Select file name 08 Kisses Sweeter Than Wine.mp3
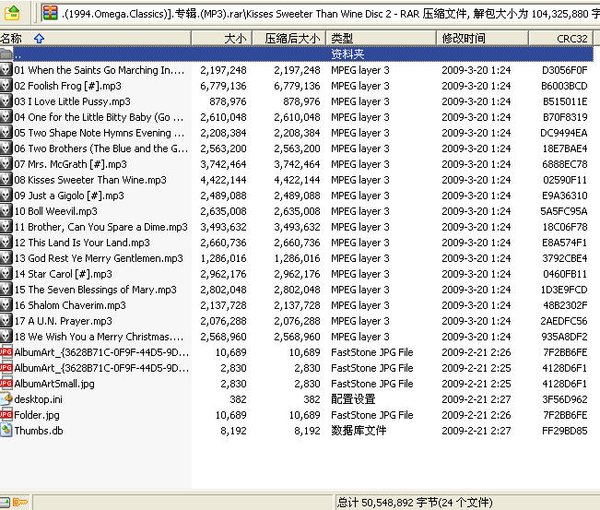The image size is (600, 510). [90, 180]
